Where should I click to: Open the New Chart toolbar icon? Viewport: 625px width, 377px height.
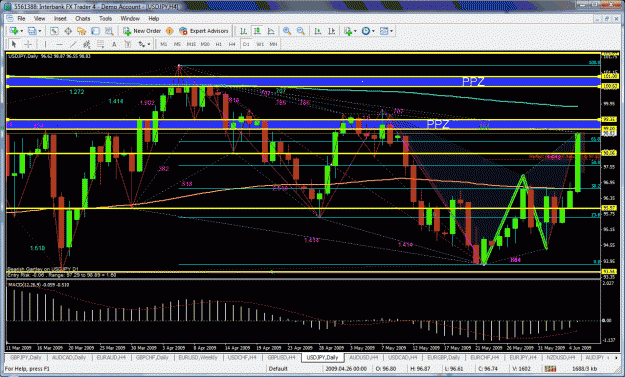pyautogui.click(x=14, y=31)
